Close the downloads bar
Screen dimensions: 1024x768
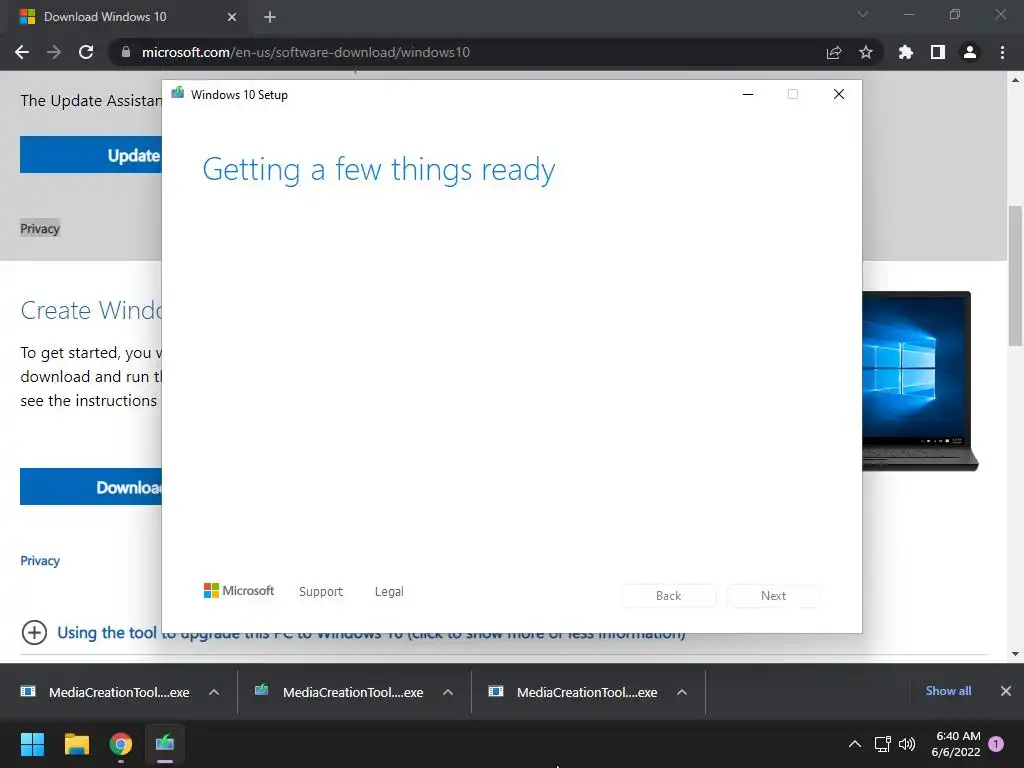[1006, 691]
